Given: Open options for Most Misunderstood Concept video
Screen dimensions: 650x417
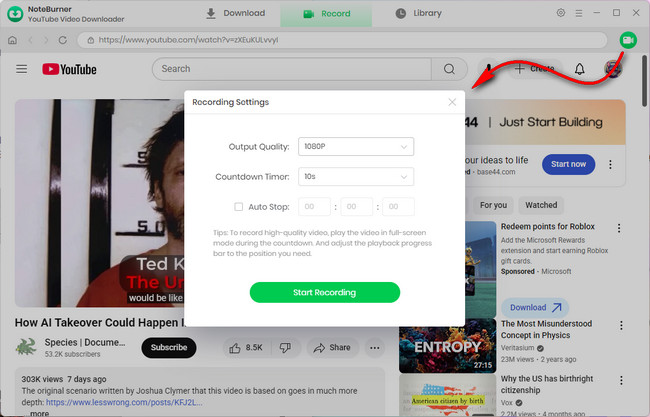Looking at the screenshot, I should point(621,325).
